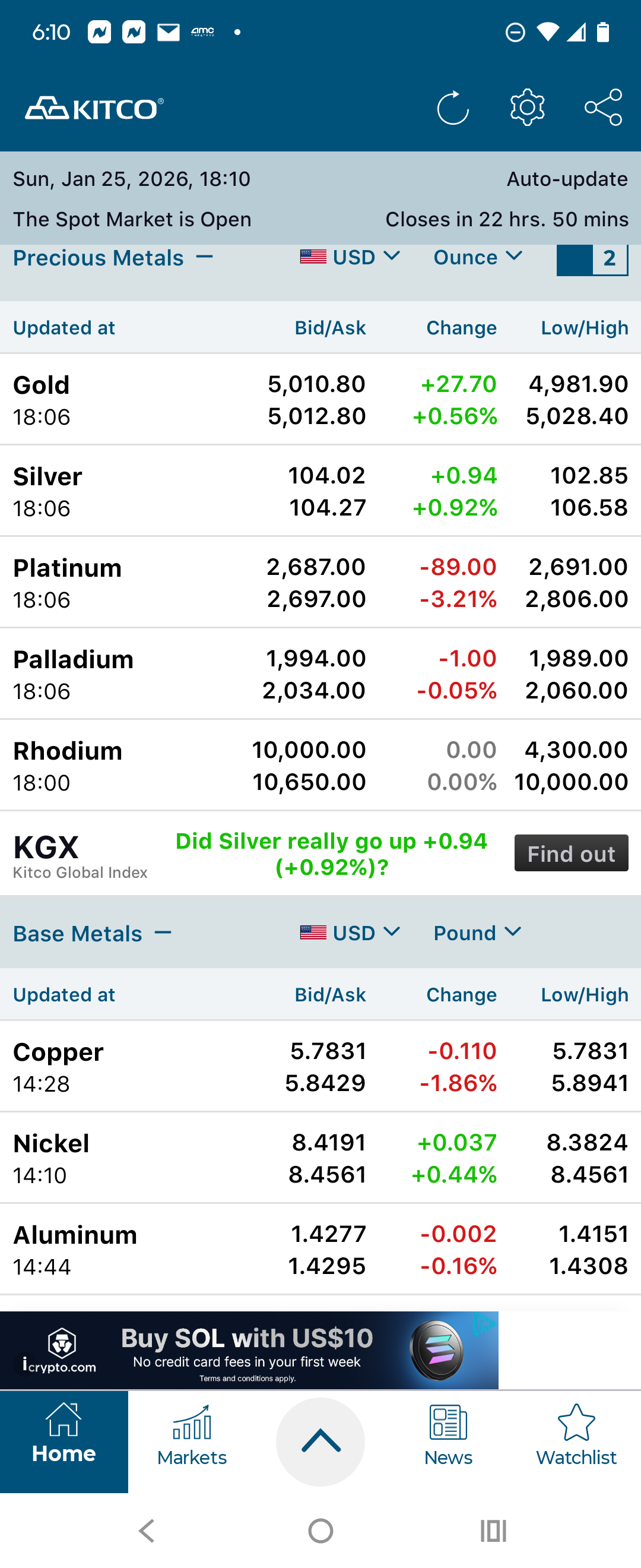Open the Watchlist star tab

tap(576, 1440)
